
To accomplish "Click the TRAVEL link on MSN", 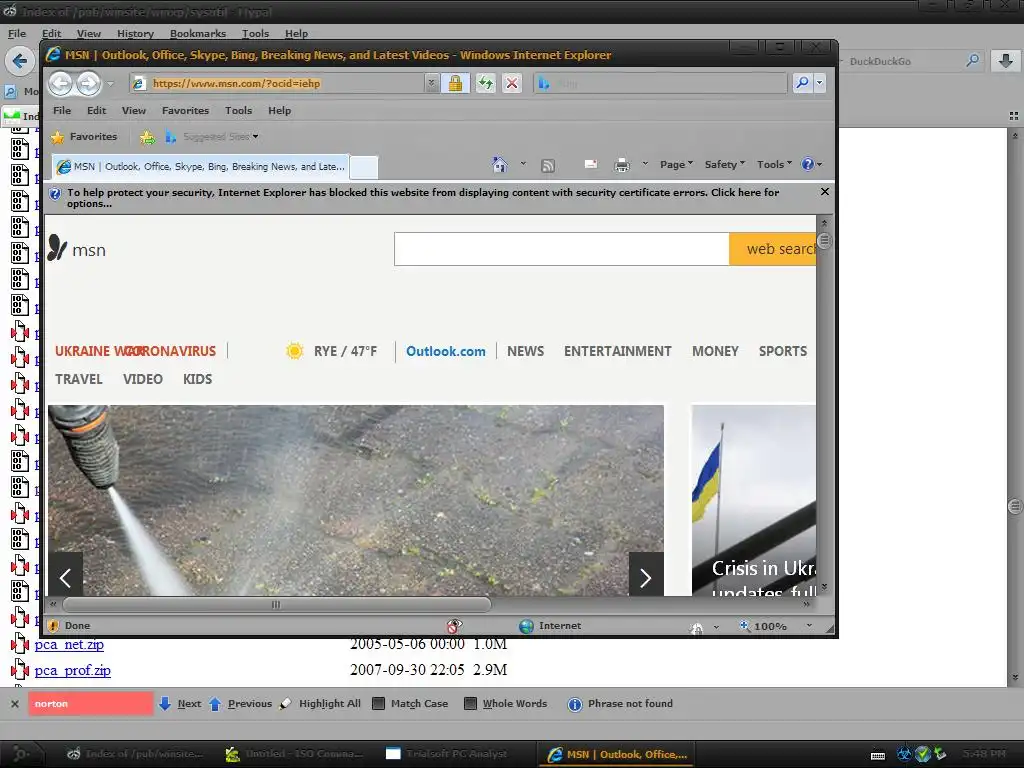I will tap(78, 379).
